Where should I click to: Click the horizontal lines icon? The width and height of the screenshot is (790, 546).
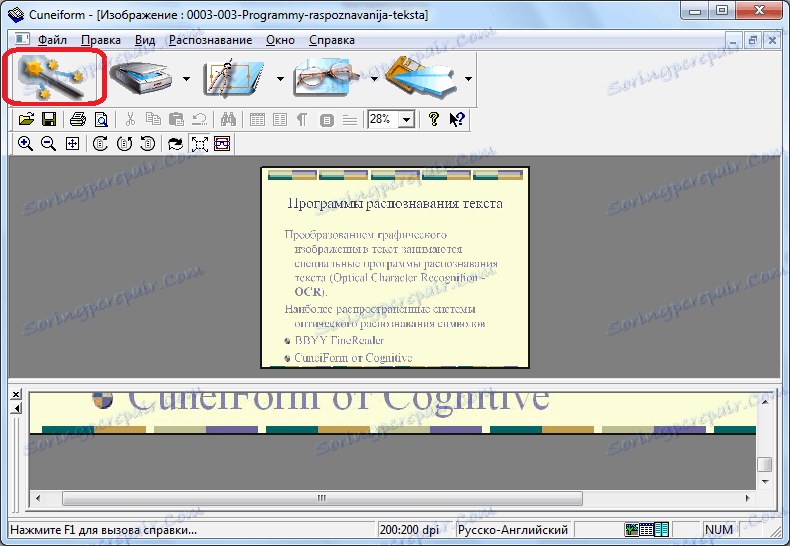coord(350,120)
